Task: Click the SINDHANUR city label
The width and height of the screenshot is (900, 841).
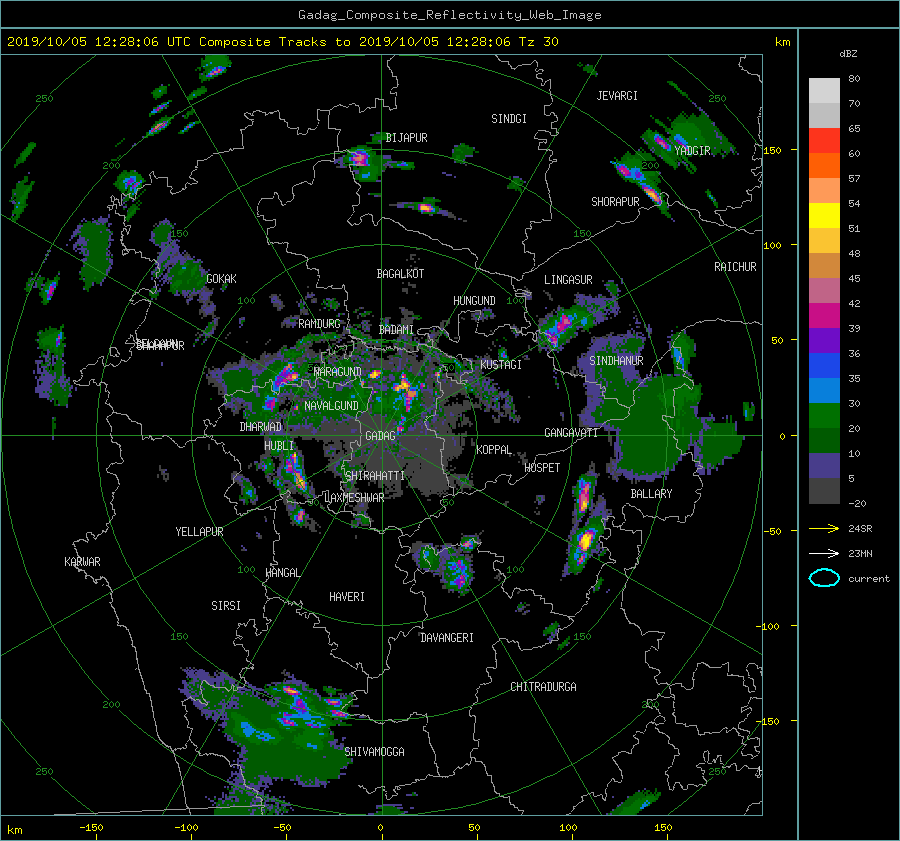Action: (x=616, y=361)
